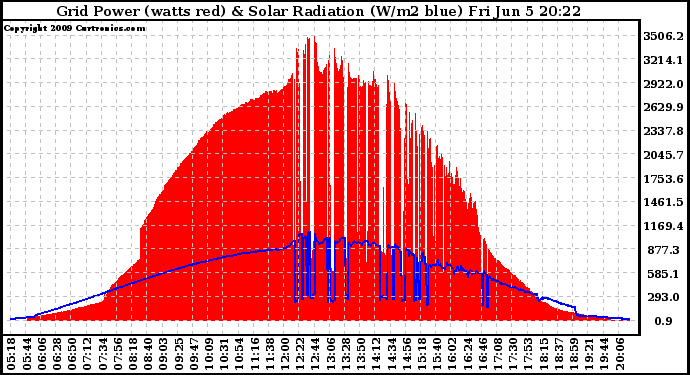
Task: Click the 18:59 time label
Action: pyautogui.click(x=573, y=354)
